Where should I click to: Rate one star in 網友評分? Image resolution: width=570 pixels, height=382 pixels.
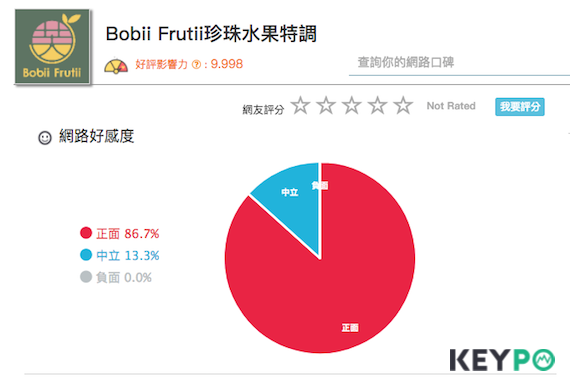(x=300, y=106)
